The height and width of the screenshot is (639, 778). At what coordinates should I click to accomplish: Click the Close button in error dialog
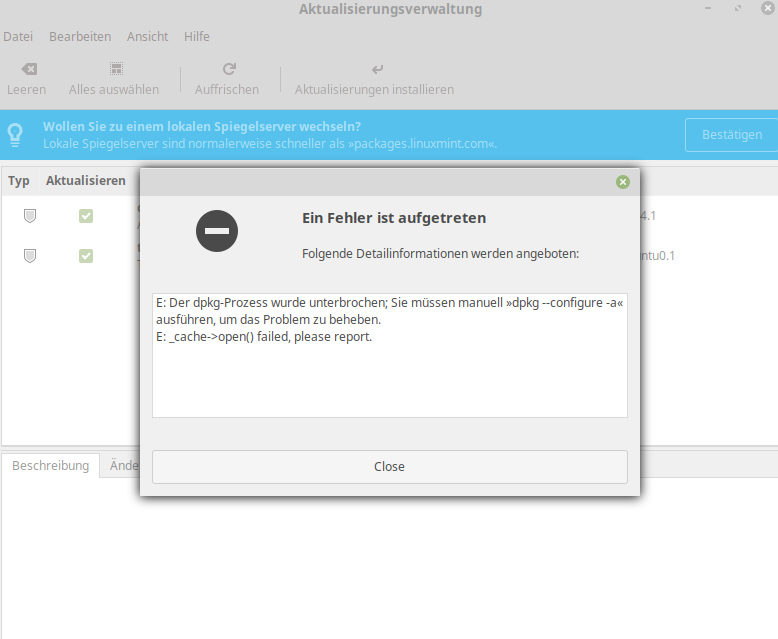(389, 467)
